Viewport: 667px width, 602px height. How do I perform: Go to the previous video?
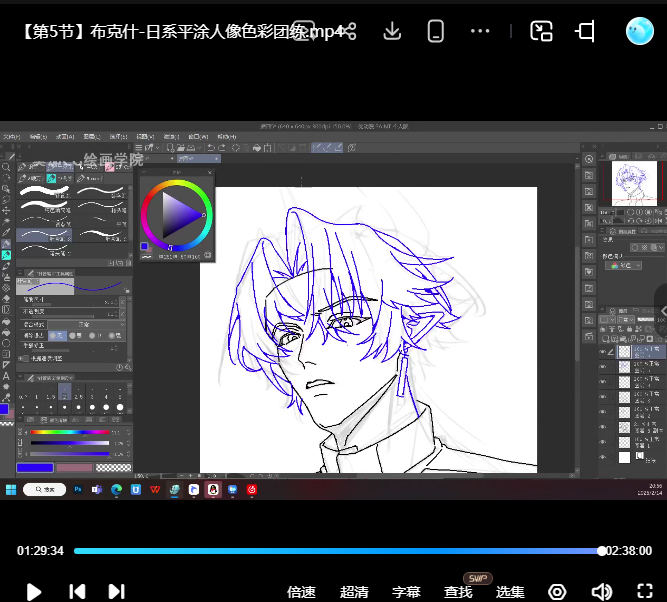[x=77, y=591]
